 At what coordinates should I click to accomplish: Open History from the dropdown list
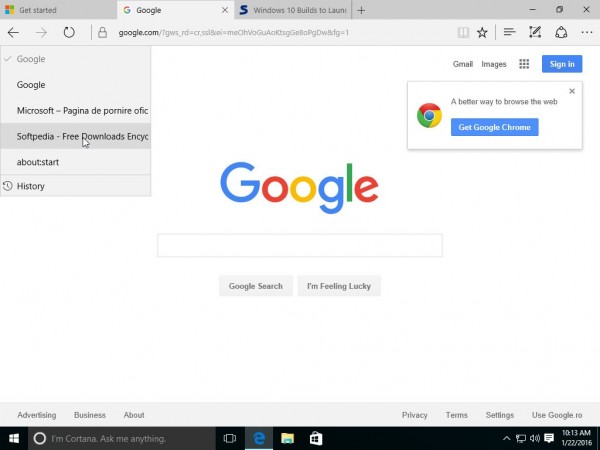click(x=76, y=186)
